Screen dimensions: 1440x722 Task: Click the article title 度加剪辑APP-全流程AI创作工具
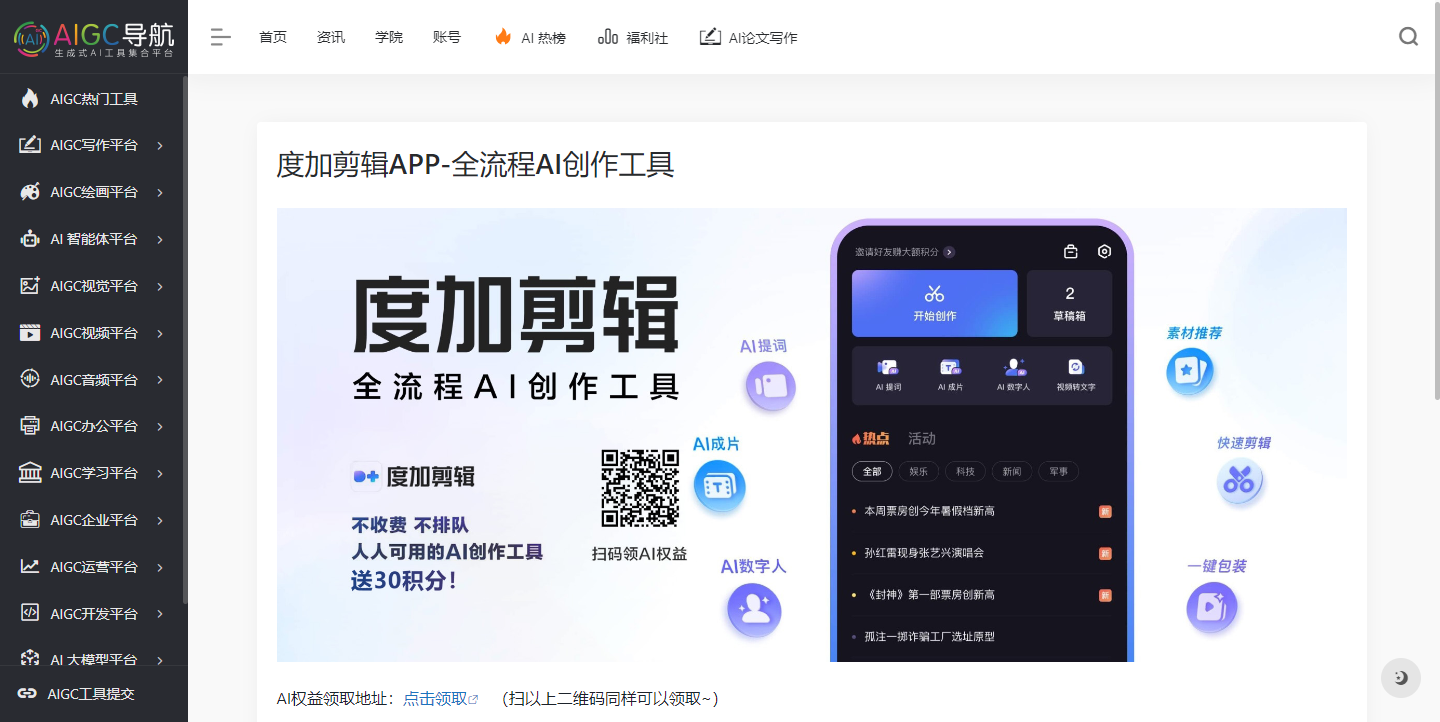(475, 163)
